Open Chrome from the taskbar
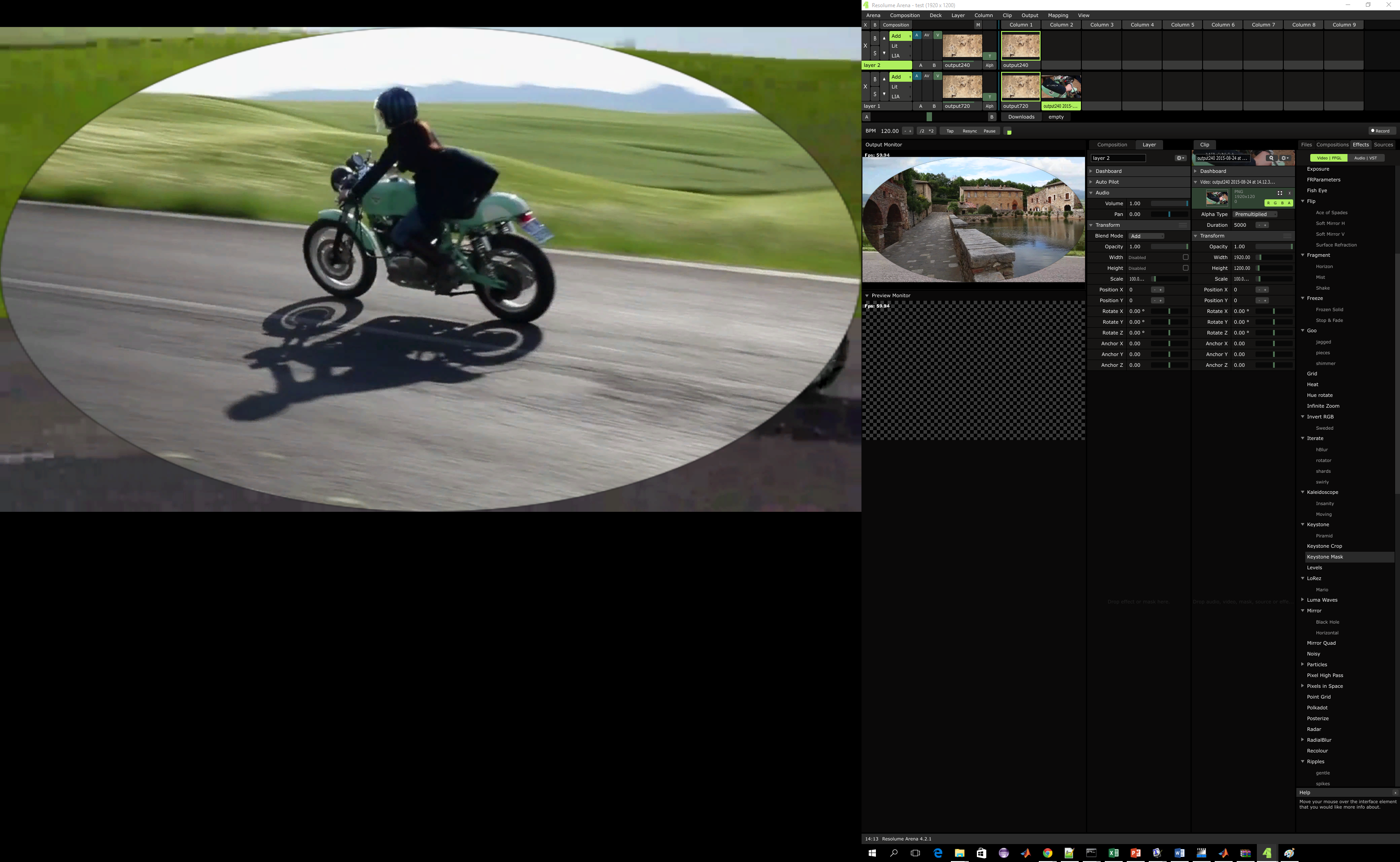The width and height of the screenshot is (1400, 862). pos(1047,853)
